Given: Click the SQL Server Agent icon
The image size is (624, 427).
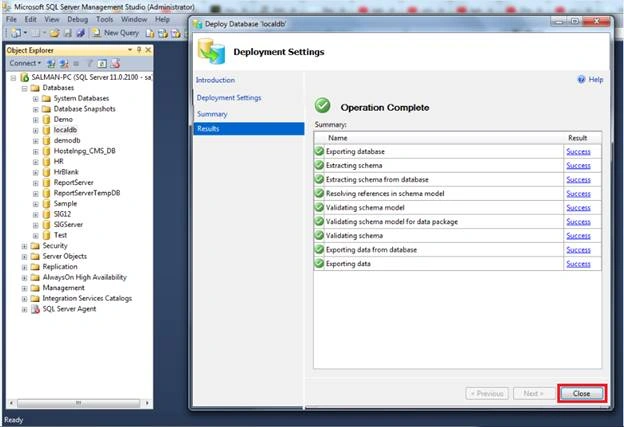Looking at the screenshot, I should pyautogui.click(x=35, y=309).
